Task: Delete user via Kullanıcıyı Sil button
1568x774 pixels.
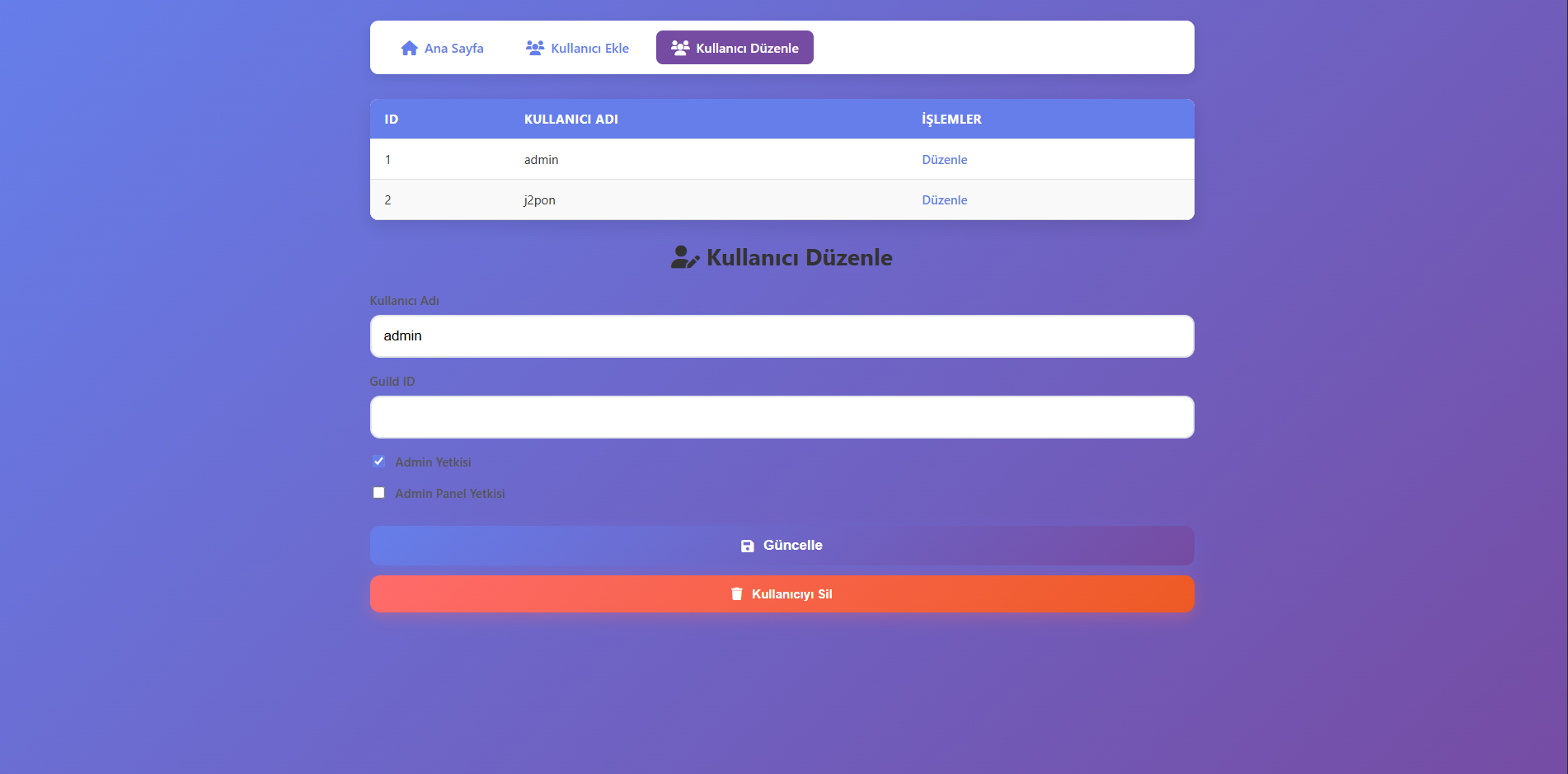Action: (x=782, y=593)
